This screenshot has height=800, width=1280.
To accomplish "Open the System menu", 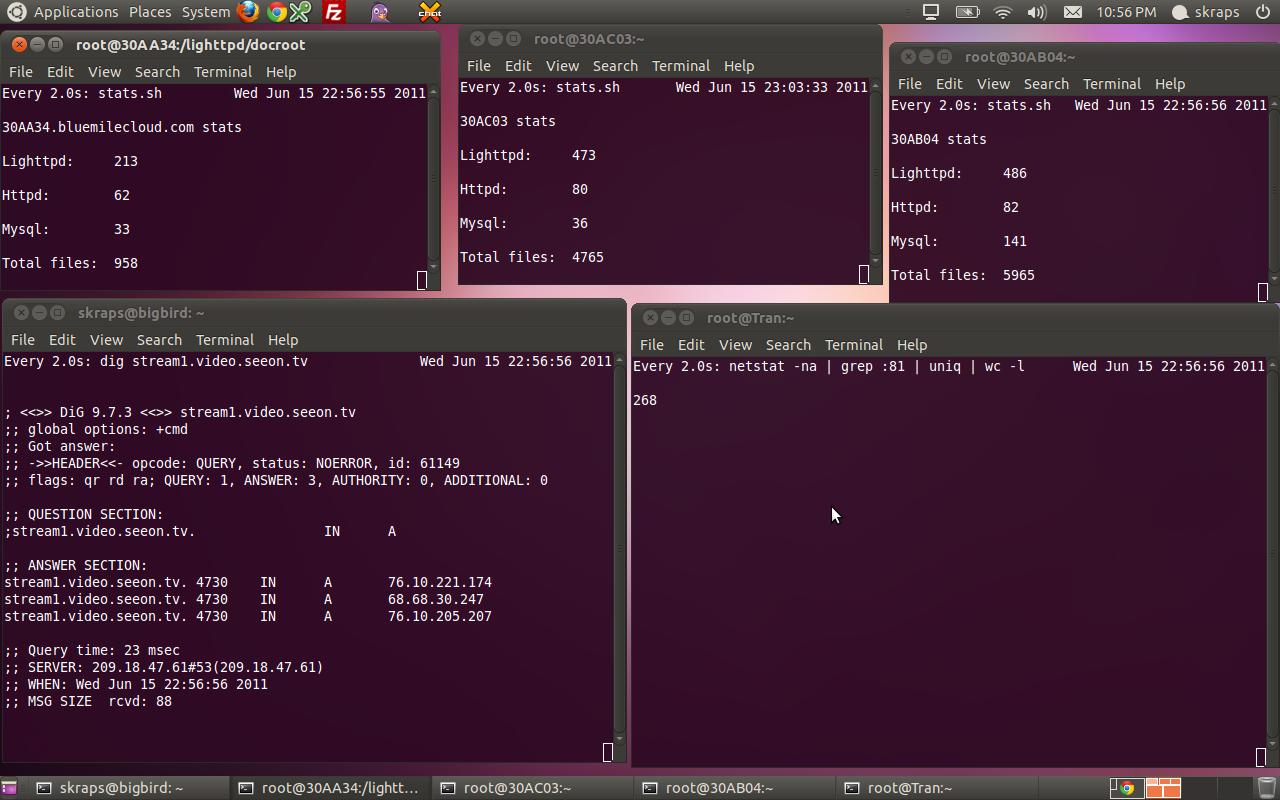I will (206, 12).
